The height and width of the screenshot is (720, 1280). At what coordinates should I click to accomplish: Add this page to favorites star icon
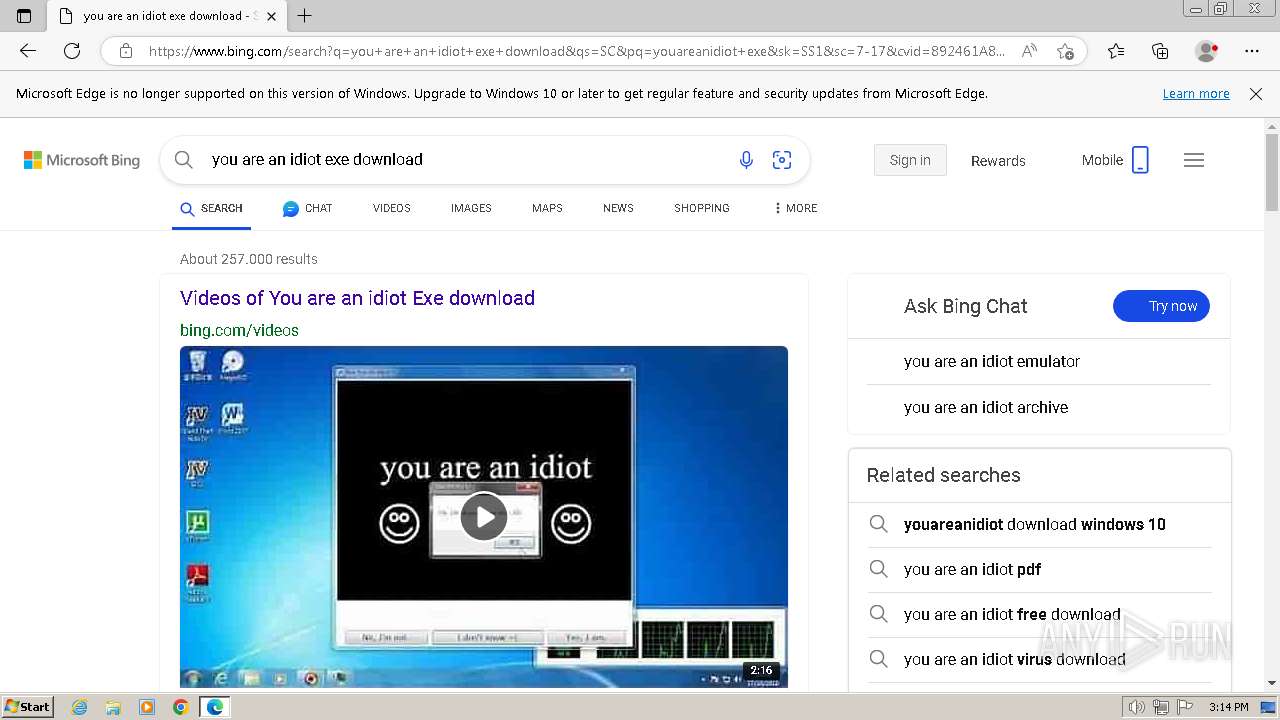click(x=1066, y=51)
